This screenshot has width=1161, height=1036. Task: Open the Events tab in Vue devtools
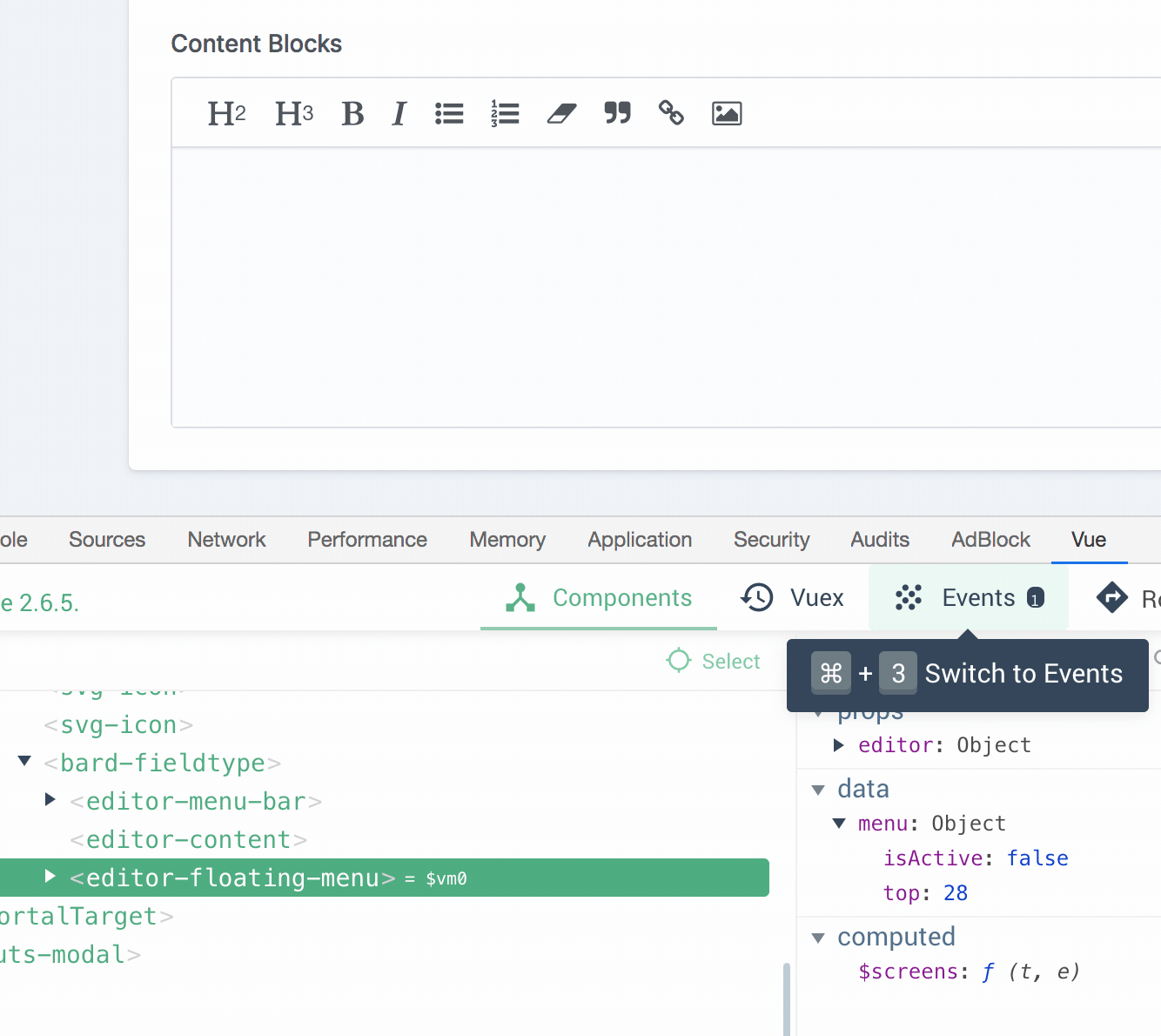point(969,597)
